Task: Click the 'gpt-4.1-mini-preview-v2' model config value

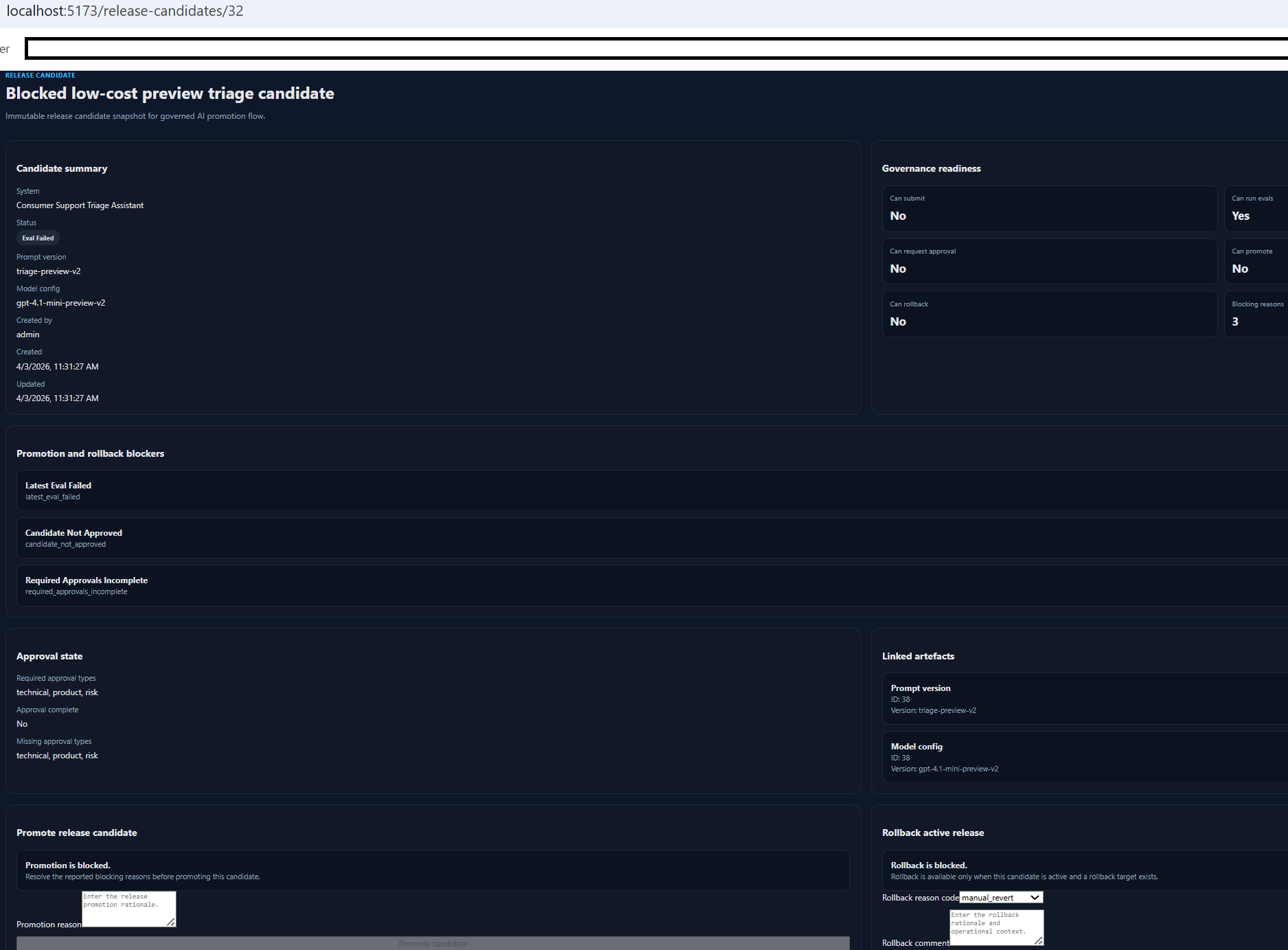Action: pos(61,303)
